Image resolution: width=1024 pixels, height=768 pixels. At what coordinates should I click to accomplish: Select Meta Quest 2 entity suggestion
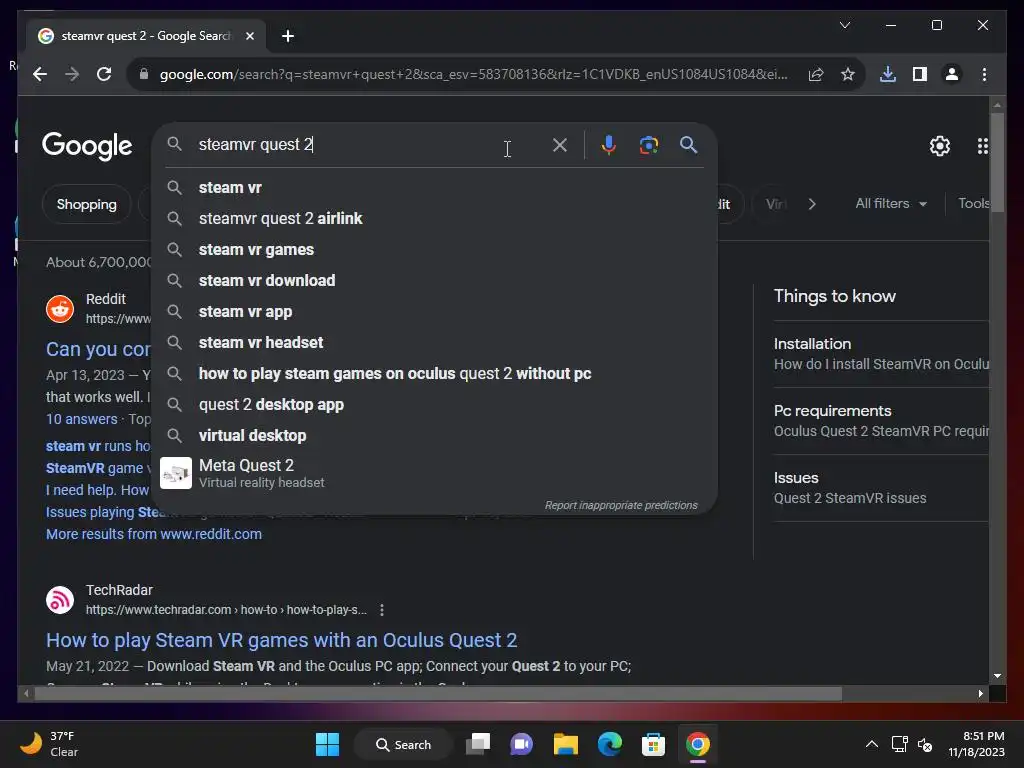coord(434,473)
